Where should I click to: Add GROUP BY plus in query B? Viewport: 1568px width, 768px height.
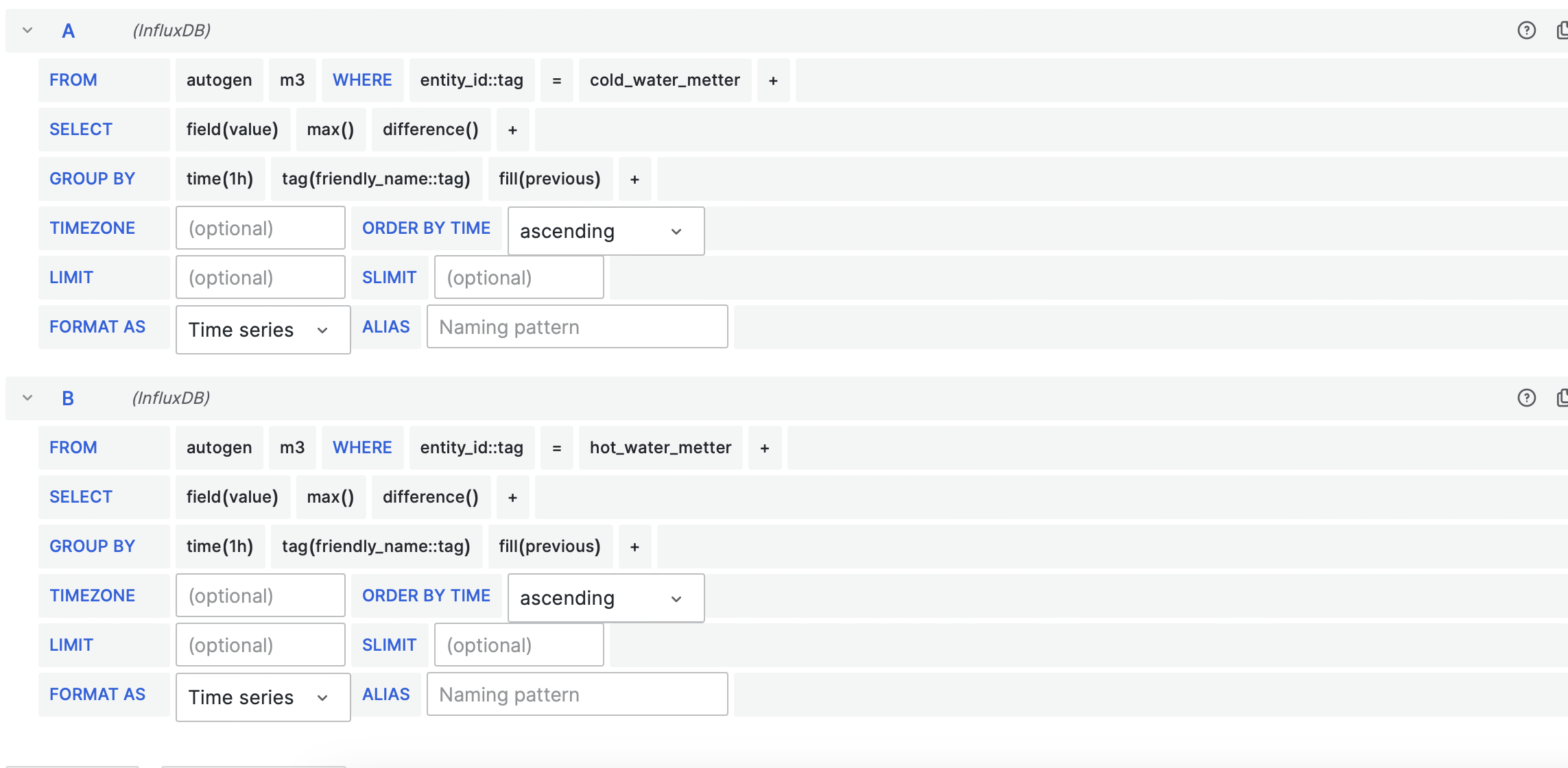pyautogui.click(x=634, y=547)
